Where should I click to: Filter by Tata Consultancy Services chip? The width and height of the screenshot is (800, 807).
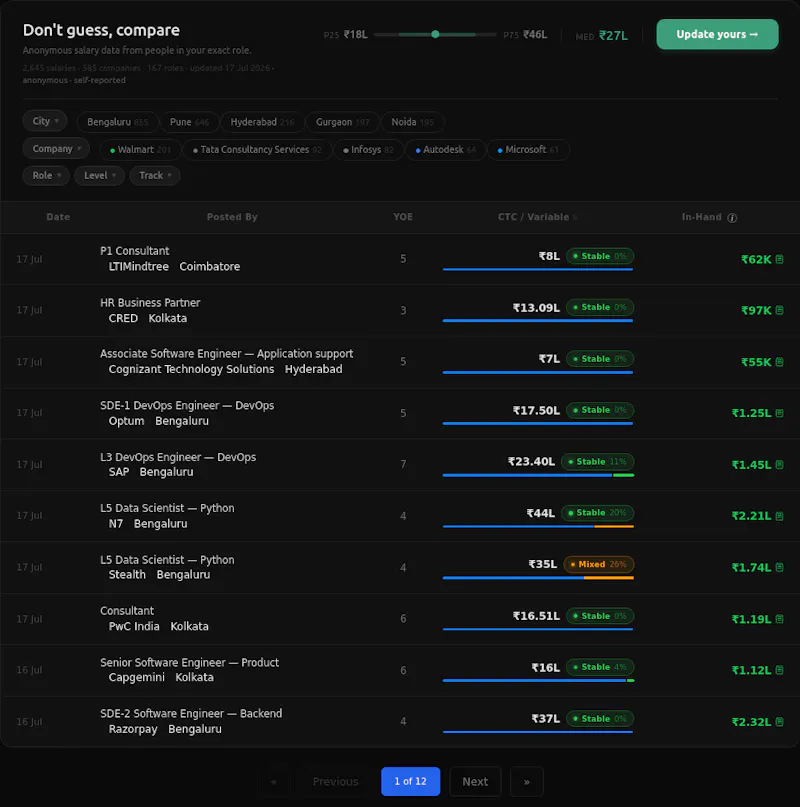click(x=257, y=150)
